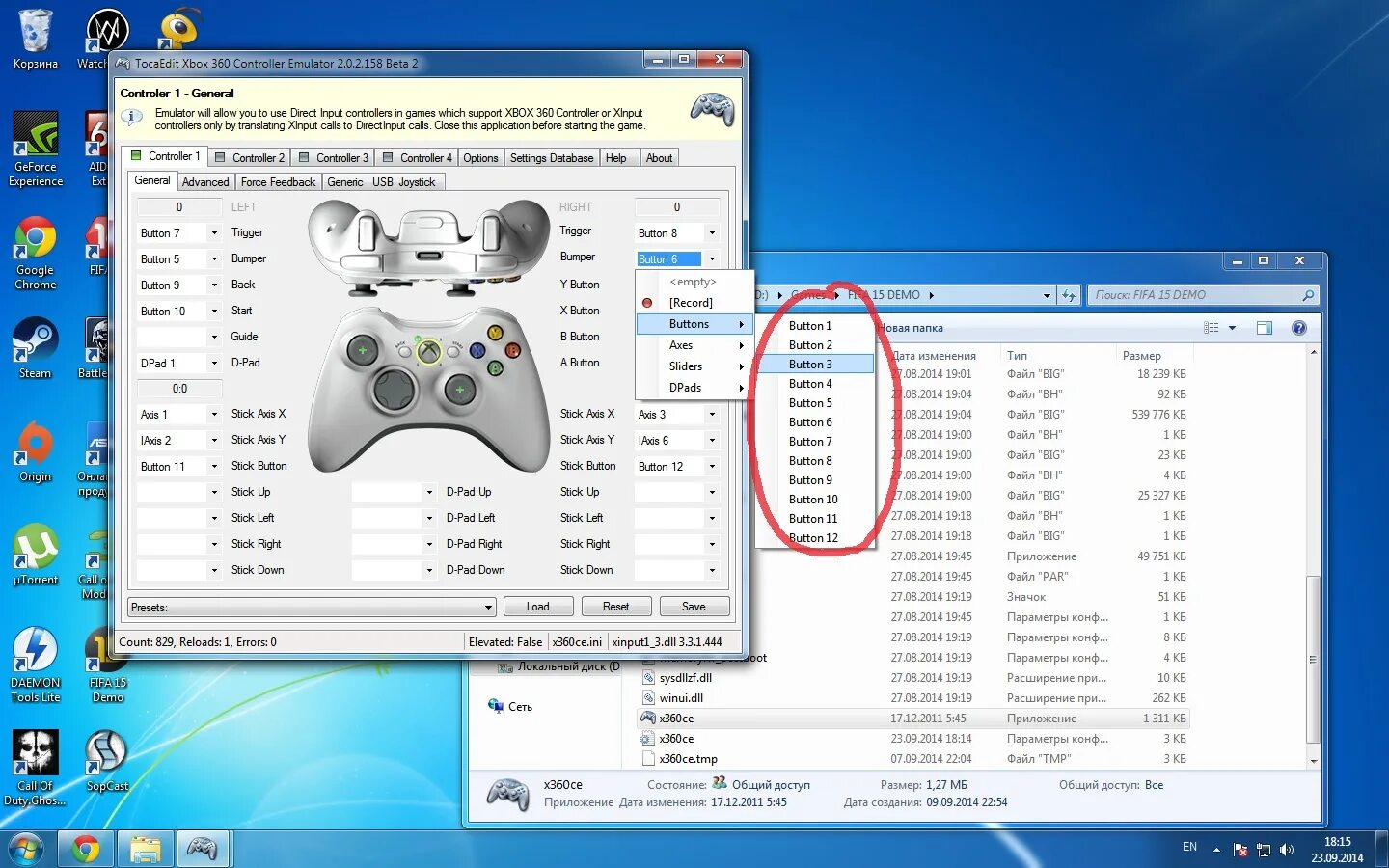Select the sysdllzf.dll file

(x=686, y=678)
